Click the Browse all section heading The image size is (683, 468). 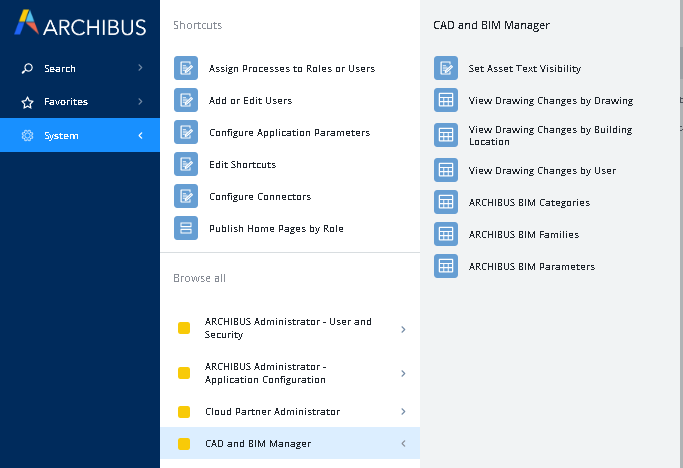coord(199,278)
